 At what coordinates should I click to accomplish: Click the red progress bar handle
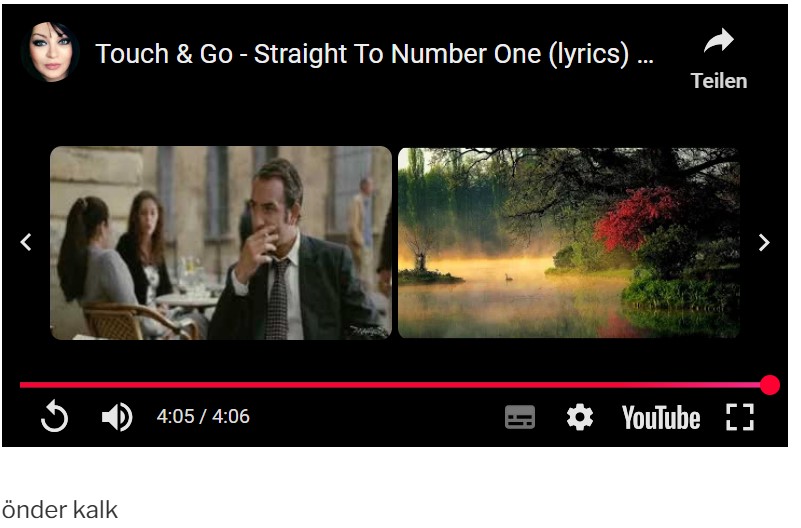pyautogui.click(x=769, y=385)
